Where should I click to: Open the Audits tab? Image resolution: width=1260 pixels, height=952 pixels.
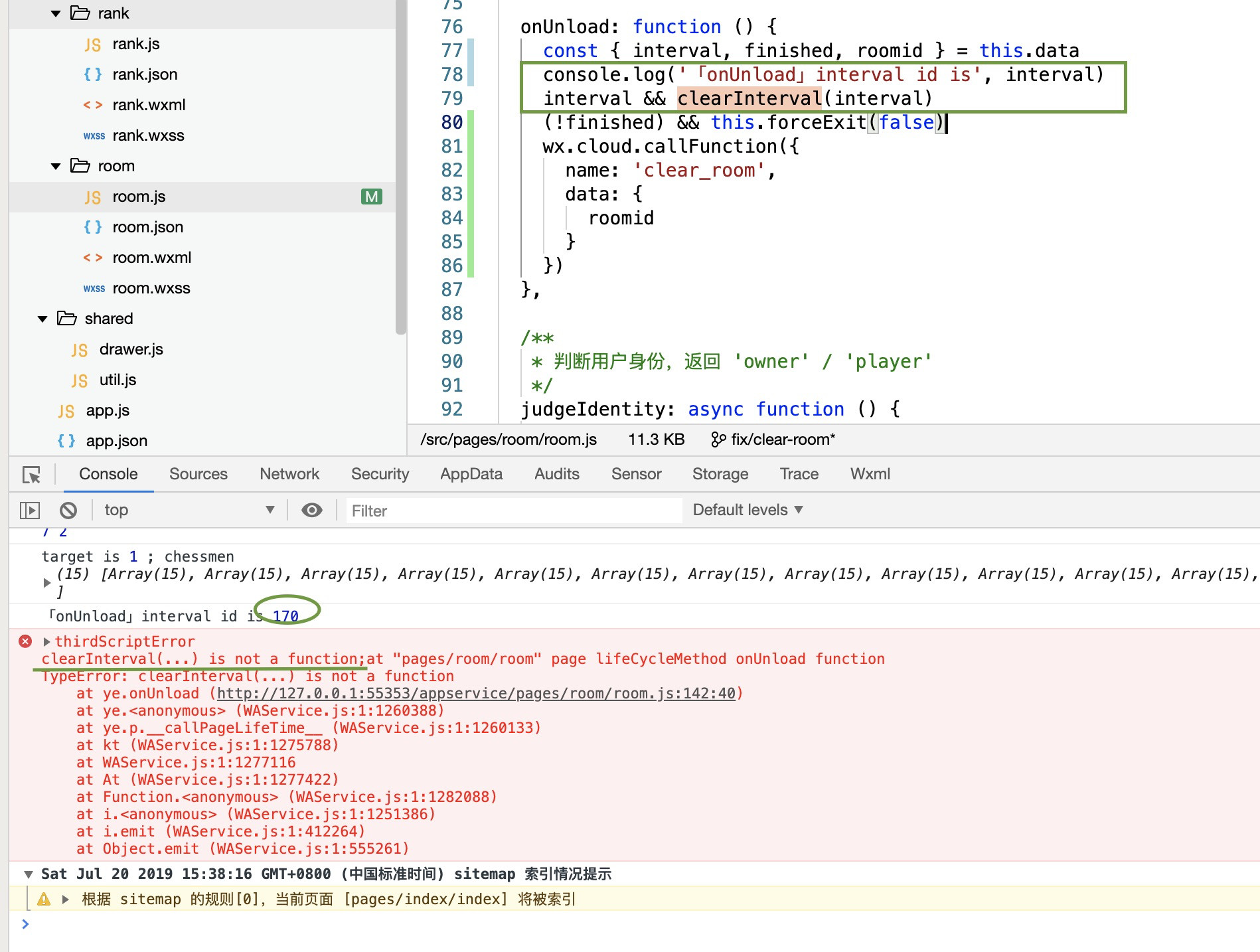coord(557,474)
